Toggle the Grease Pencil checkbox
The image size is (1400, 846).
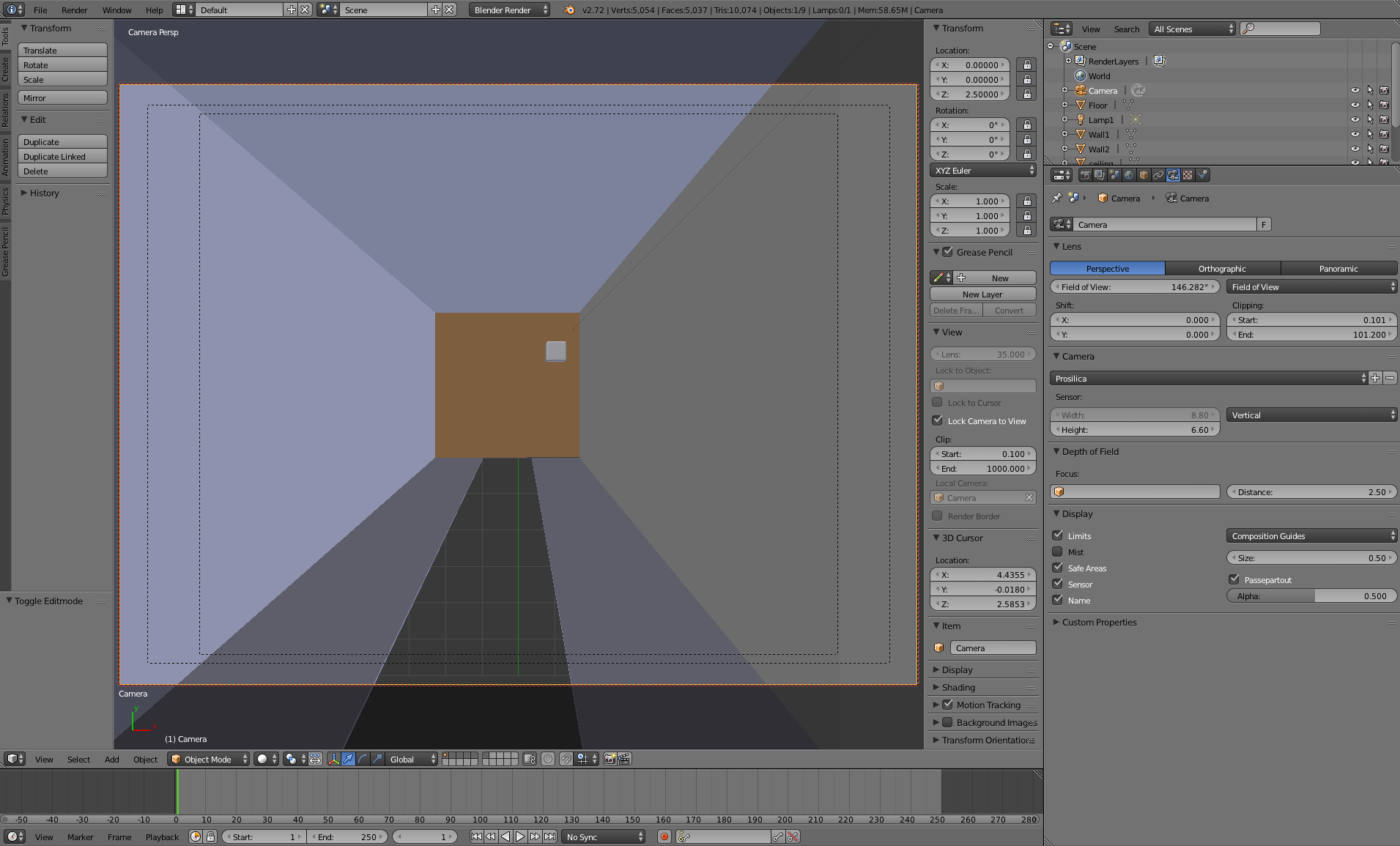947,251
